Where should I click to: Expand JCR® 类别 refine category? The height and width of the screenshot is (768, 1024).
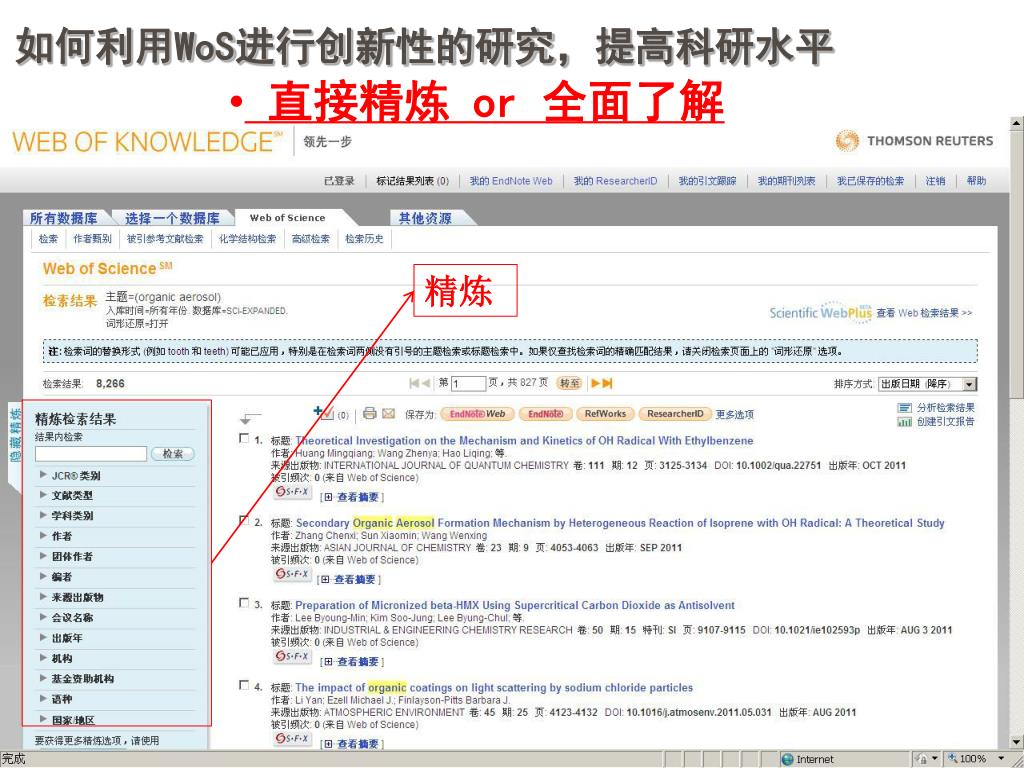coord(43,475)
